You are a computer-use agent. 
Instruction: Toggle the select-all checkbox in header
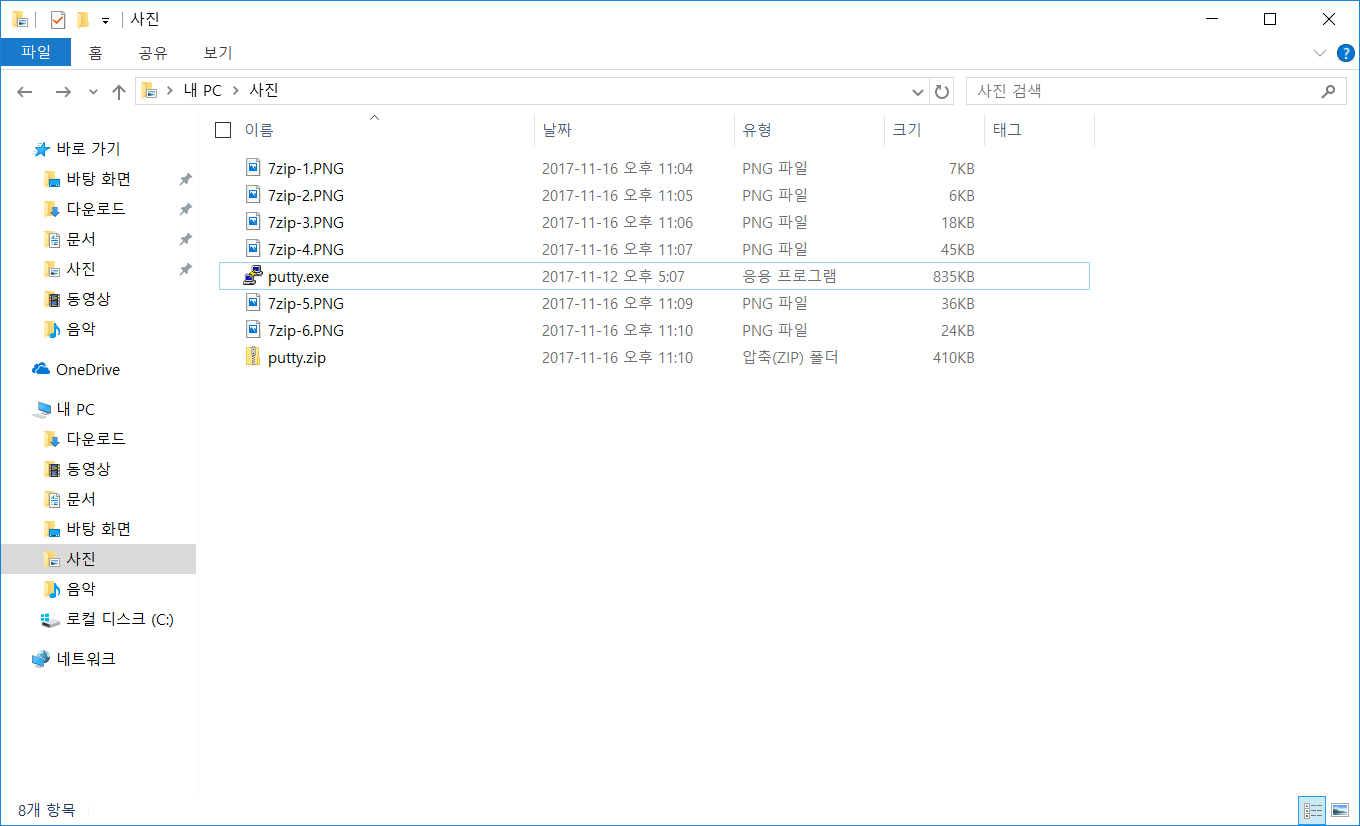pos(223,130)
